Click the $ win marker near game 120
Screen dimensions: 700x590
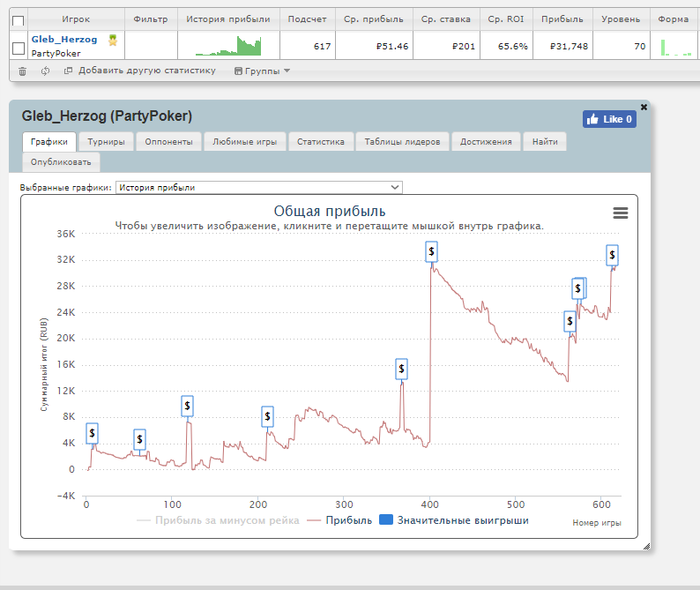pyautogui.click(x=187, y=406)
